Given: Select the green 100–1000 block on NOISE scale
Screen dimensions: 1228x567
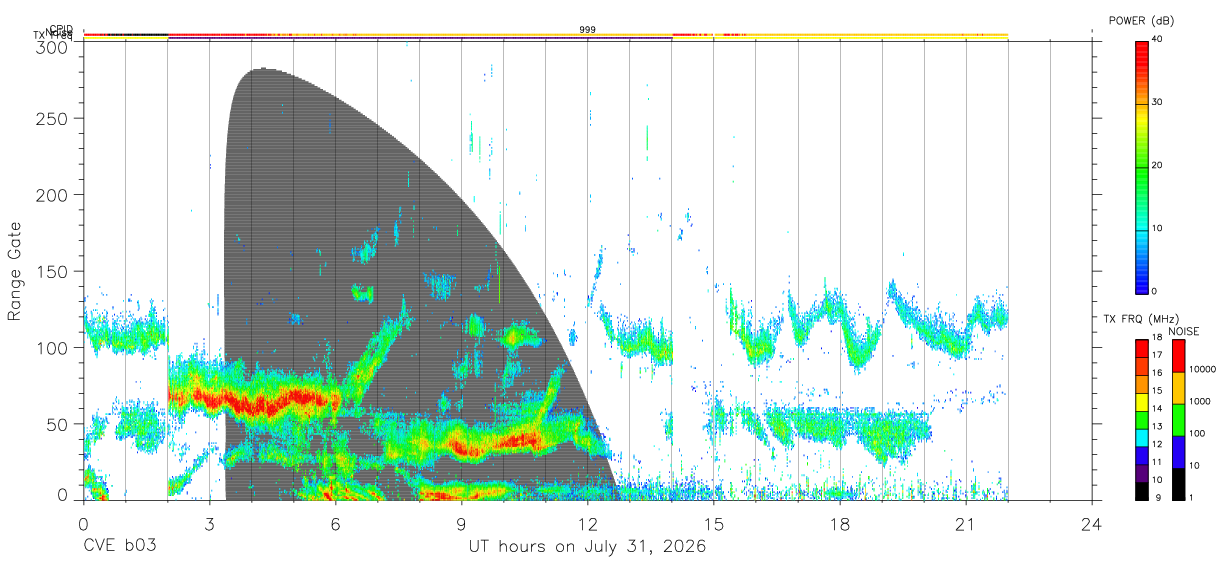Looking at the screenshot, I should click(x=1179, y=420).
